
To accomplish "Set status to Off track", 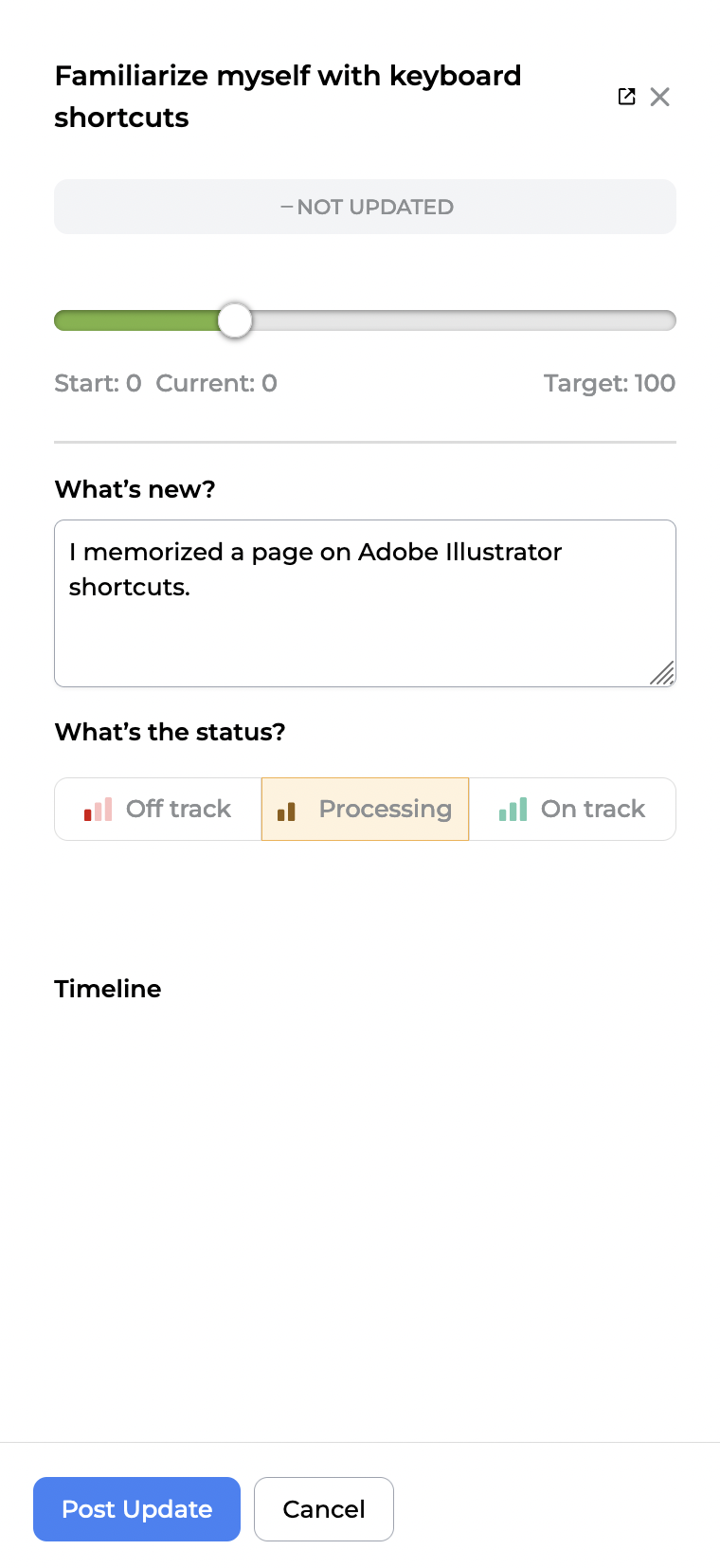I will [x=158, y=810].
